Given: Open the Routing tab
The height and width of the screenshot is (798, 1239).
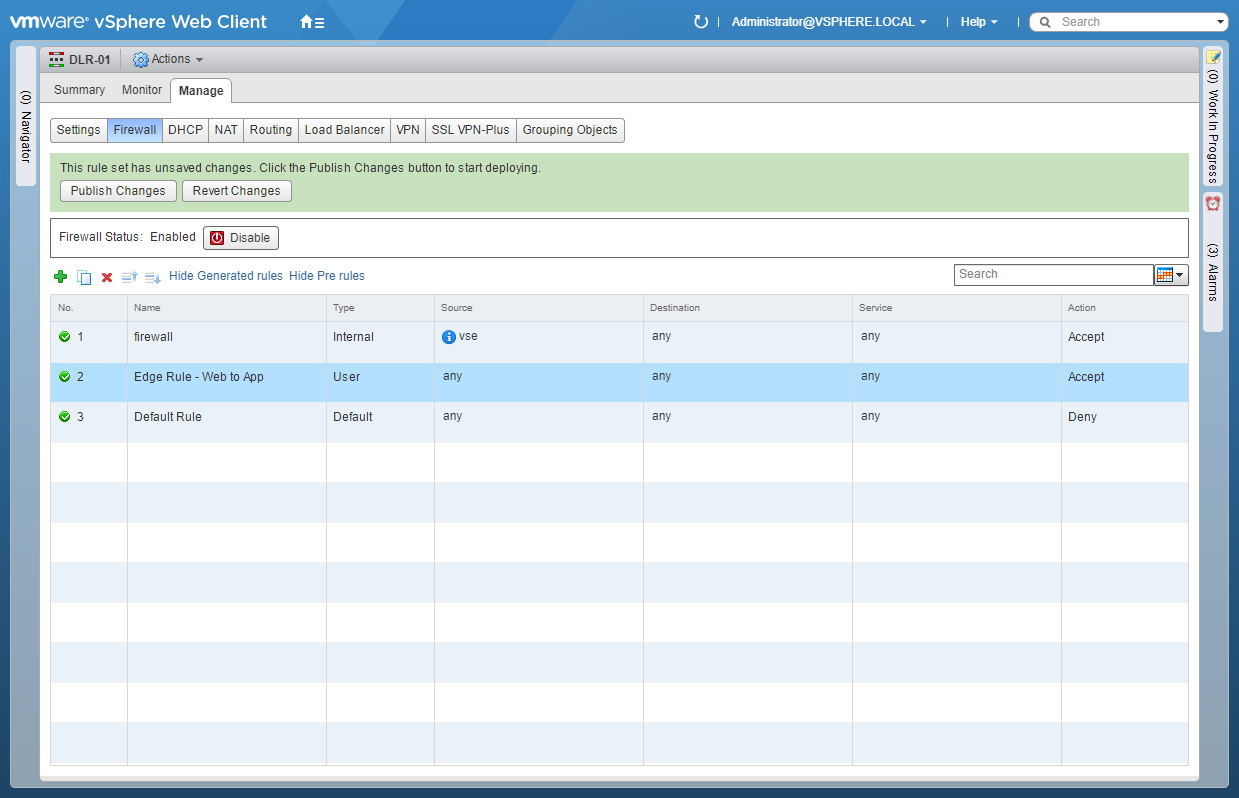Looking at the screenshot, I should [271, 130].
